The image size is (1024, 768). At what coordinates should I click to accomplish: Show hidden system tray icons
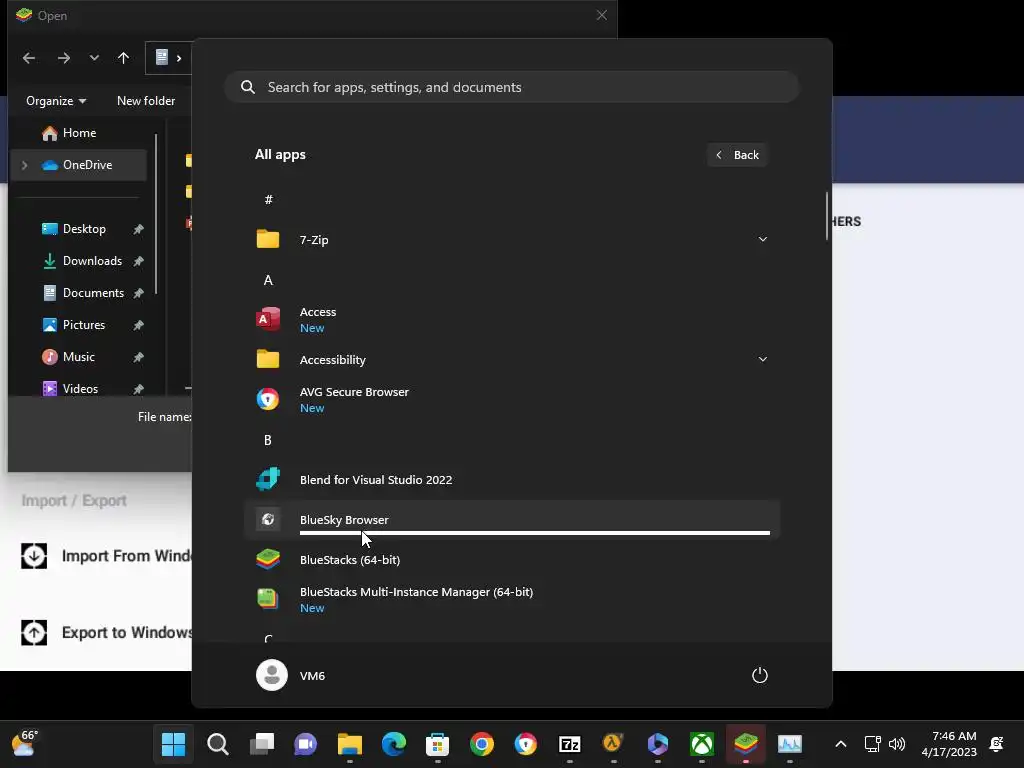841,744
